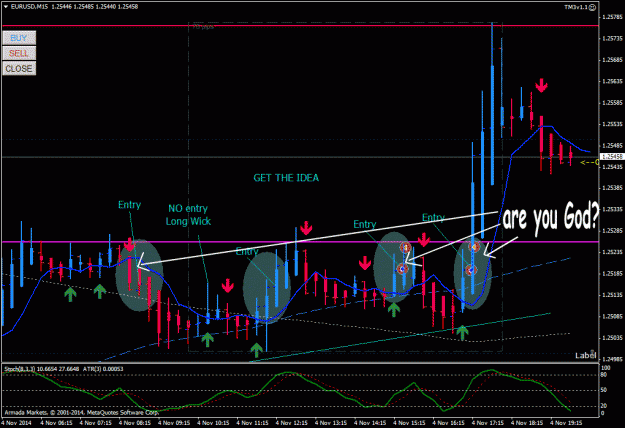The width and height of the screenshot is (625, 428).
Task: Click the '4 Nov 19:15' time label
Action: pos(566,423)
